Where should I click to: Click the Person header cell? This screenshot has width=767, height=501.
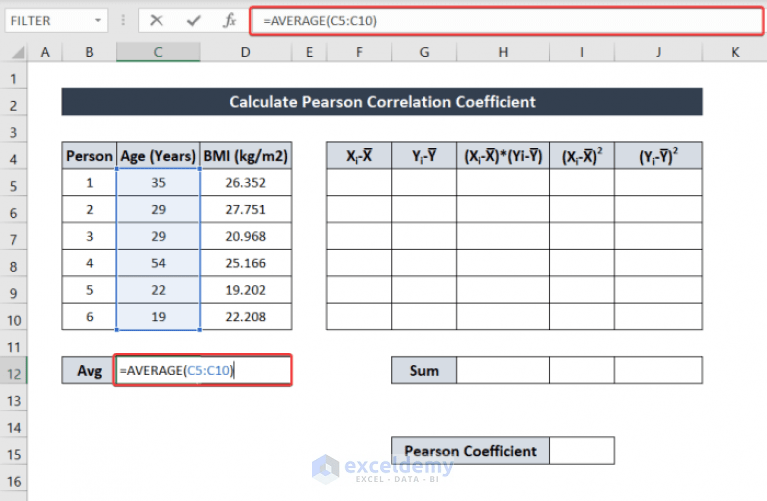(x=90, y=156)
